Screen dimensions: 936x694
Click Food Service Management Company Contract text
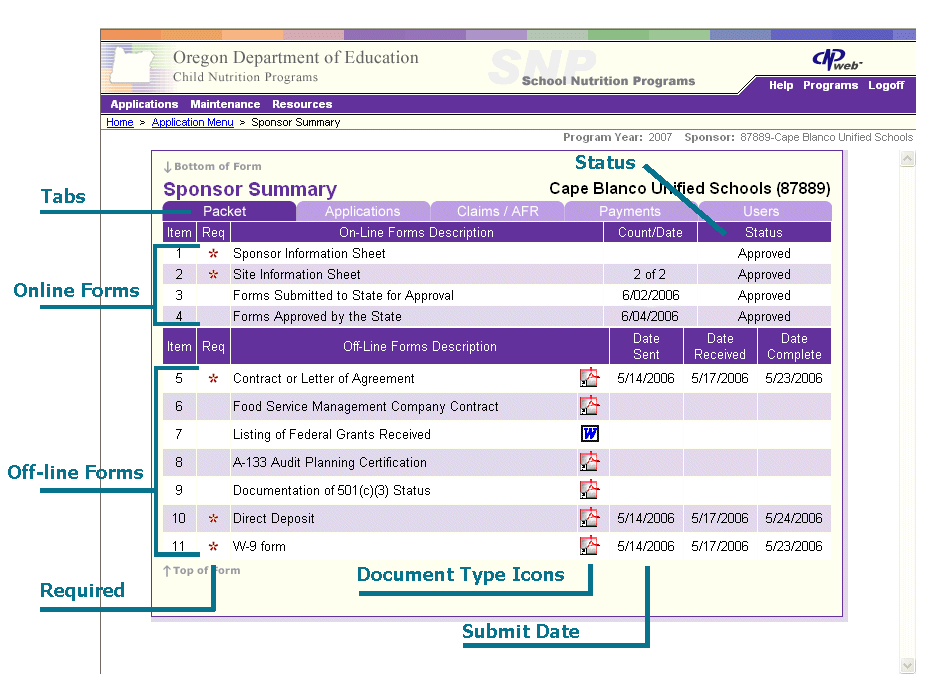(365, 406)
